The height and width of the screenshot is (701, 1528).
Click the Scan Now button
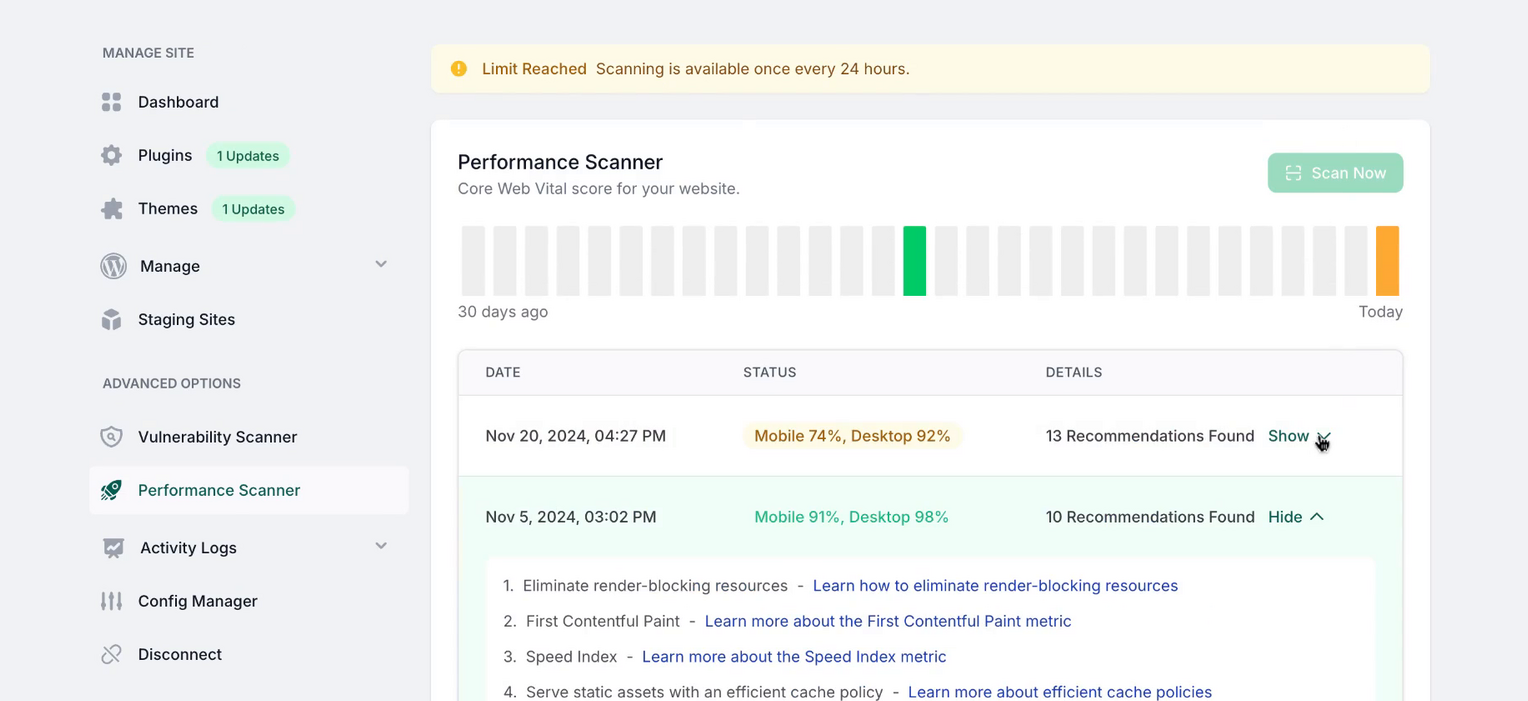[1335, 173]
